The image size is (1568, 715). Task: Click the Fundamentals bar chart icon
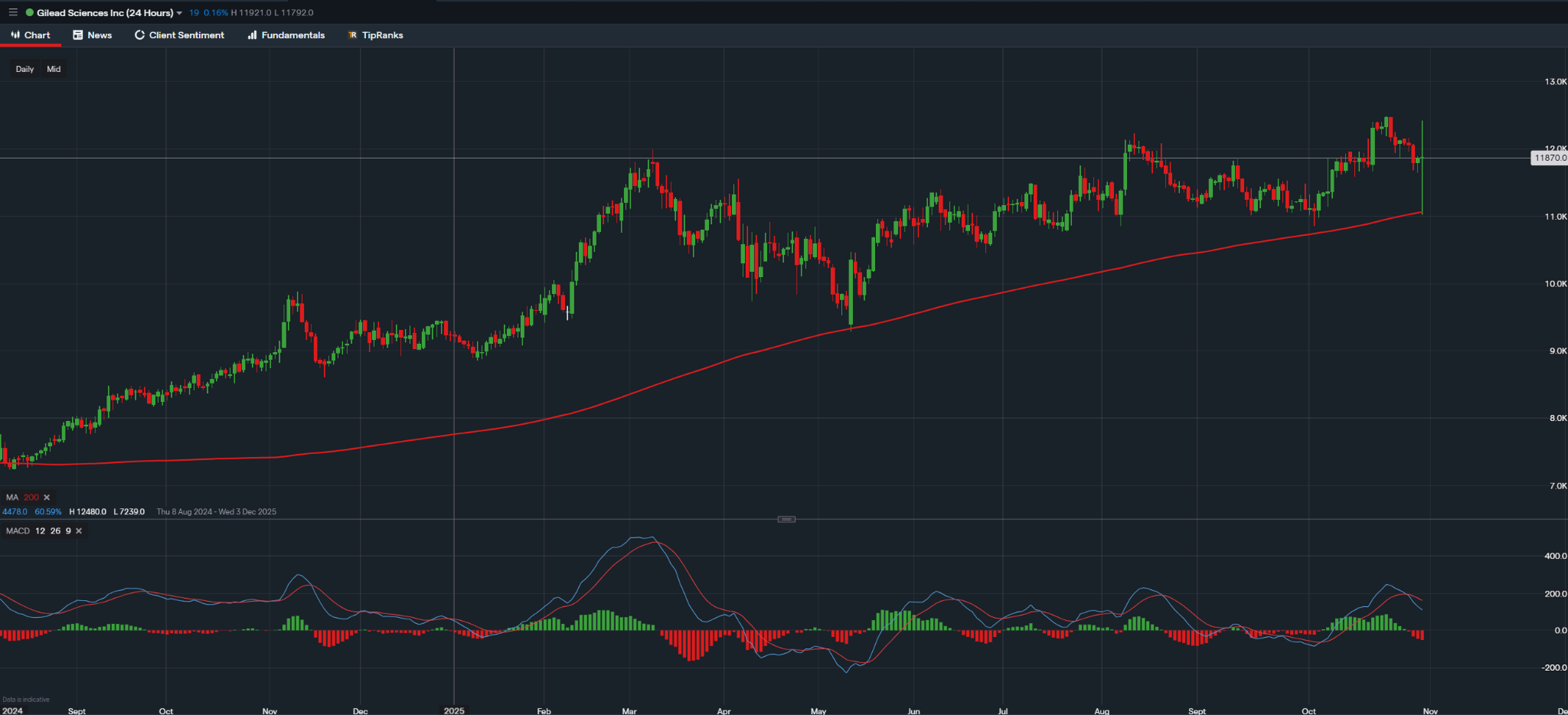point(250,34)
